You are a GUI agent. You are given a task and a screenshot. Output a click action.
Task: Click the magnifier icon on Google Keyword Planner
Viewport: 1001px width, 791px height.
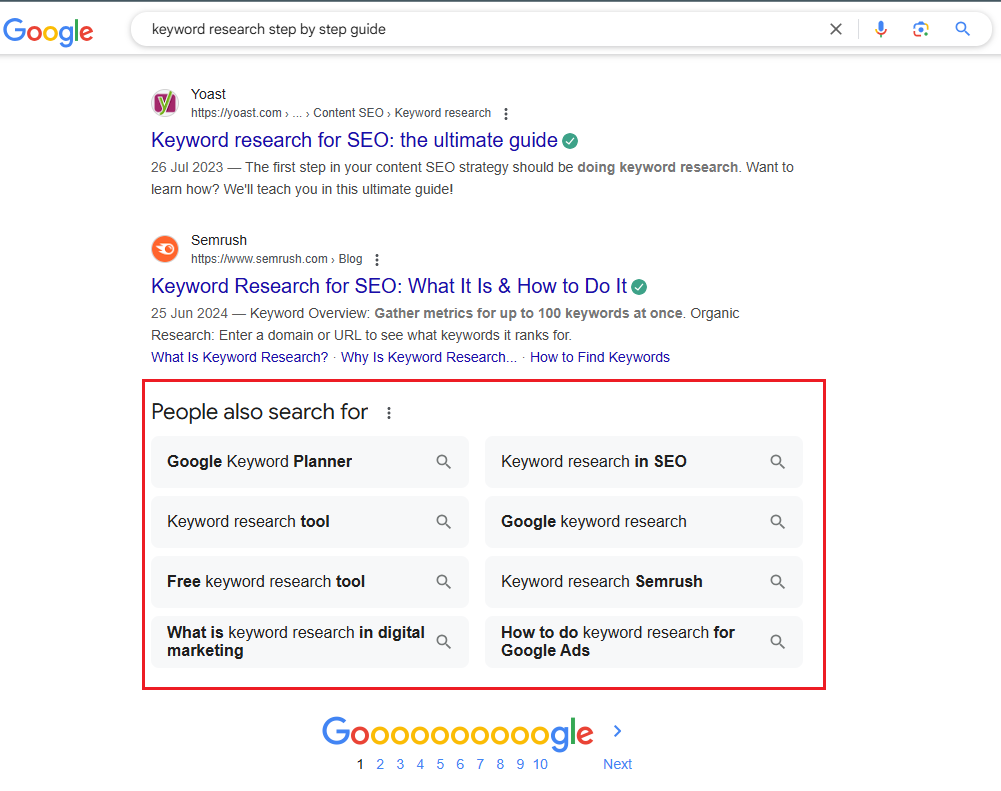coord(443,462)
